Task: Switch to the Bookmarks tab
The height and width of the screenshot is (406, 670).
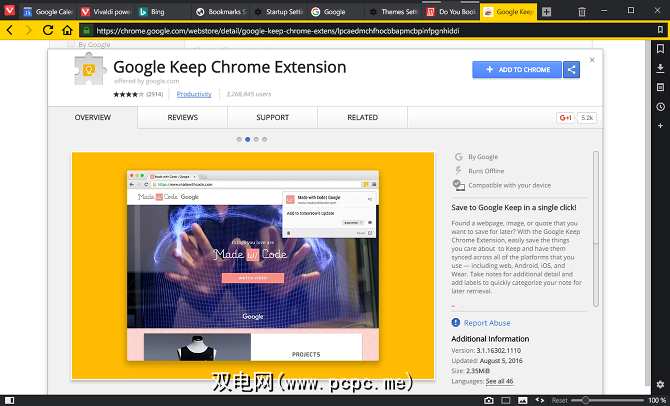Action: pyautogui.click(x=220, y=12)
